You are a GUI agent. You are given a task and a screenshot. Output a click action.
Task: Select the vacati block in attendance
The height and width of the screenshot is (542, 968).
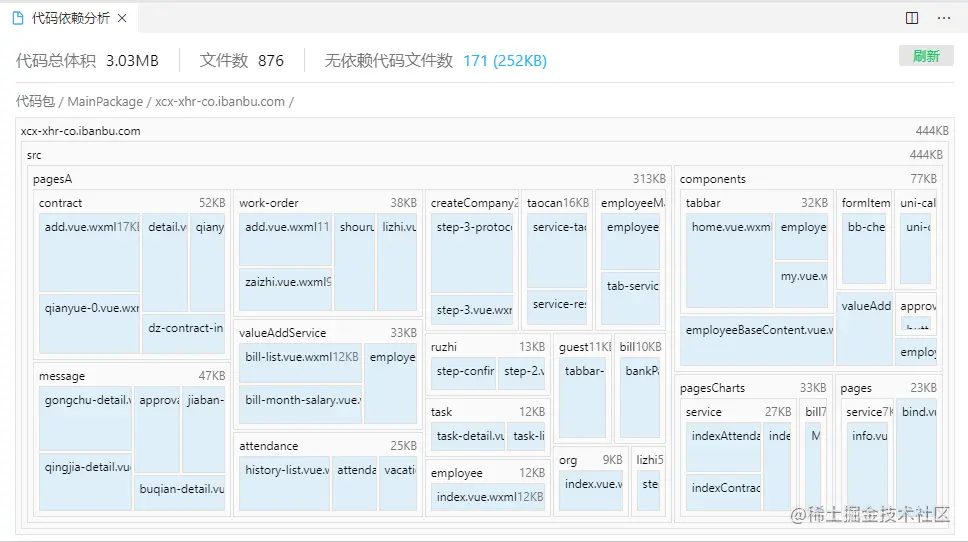tap(398, 484)
